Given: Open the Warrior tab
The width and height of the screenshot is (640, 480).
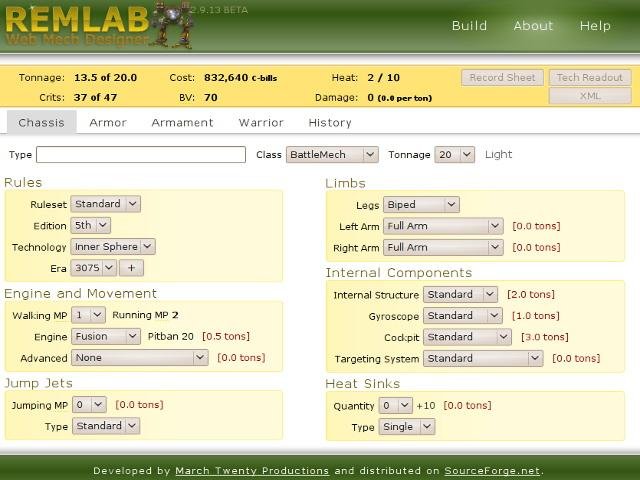Looking at the screenshot, I should pyautogui.click(x=261, y=123).
